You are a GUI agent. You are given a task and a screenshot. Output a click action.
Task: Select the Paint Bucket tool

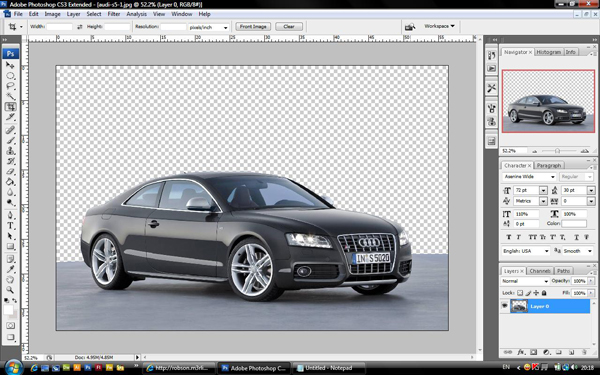coord(10,182)
